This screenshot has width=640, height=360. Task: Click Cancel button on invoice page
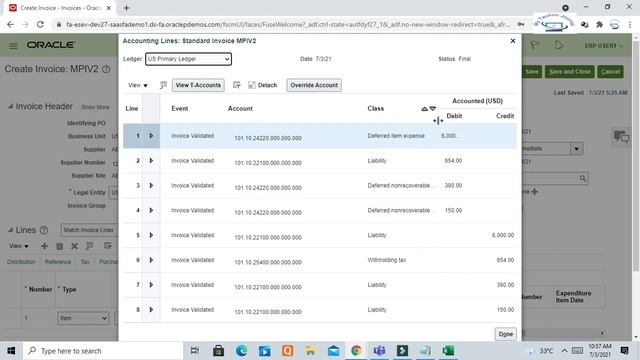pos(610,72)
